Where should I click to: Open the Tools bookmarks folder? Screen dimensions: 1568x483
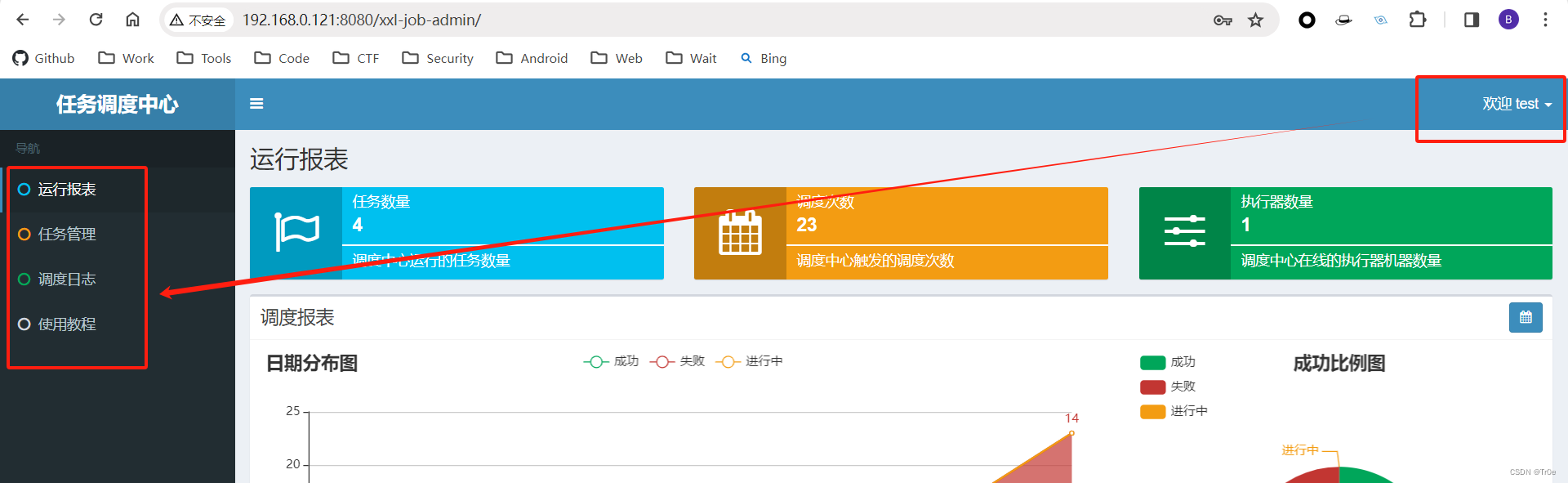(204, 58)
